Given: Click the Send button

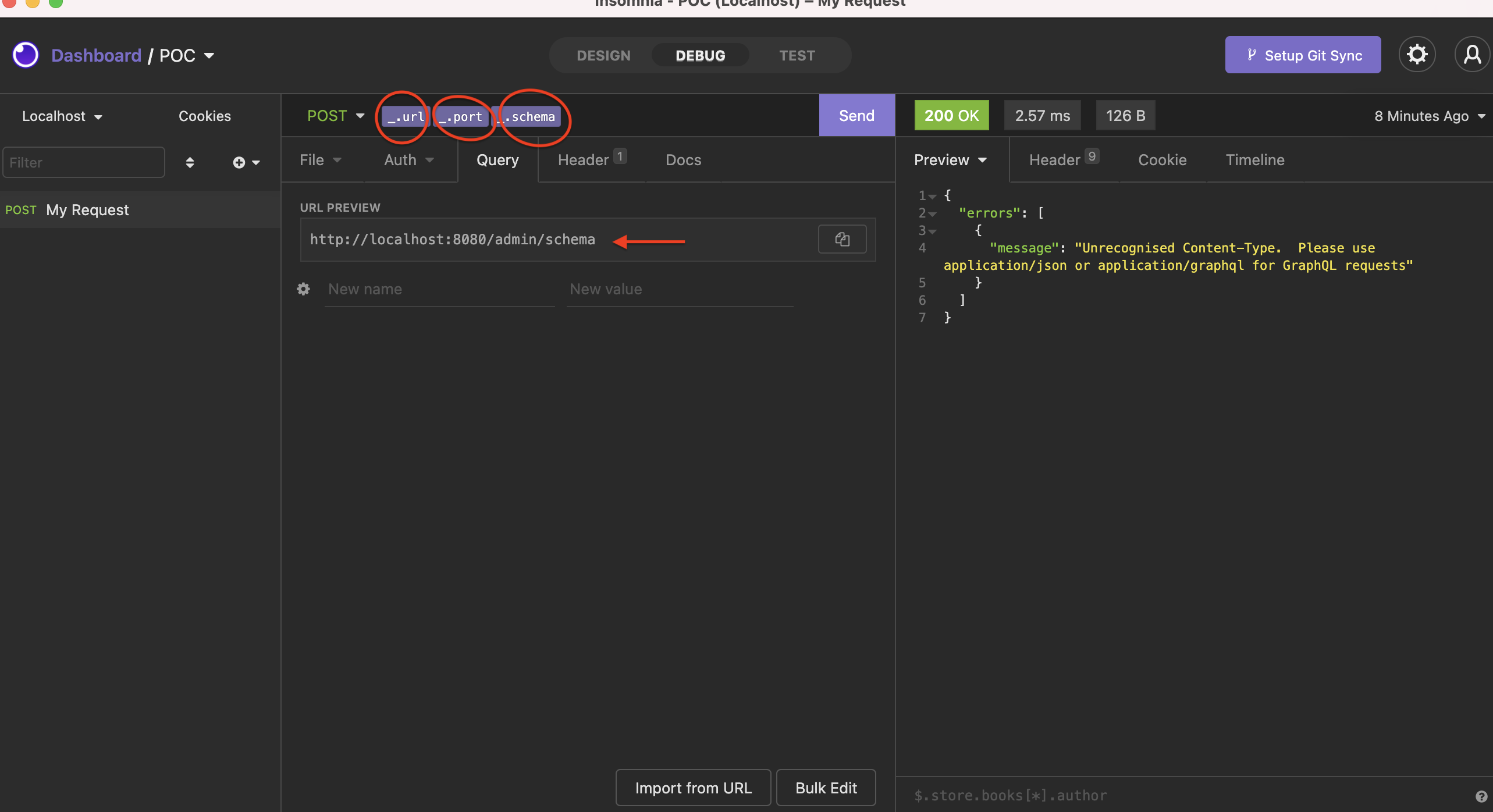Looking at the screenshot, I should pyautogui.click(x=856, y=115).
